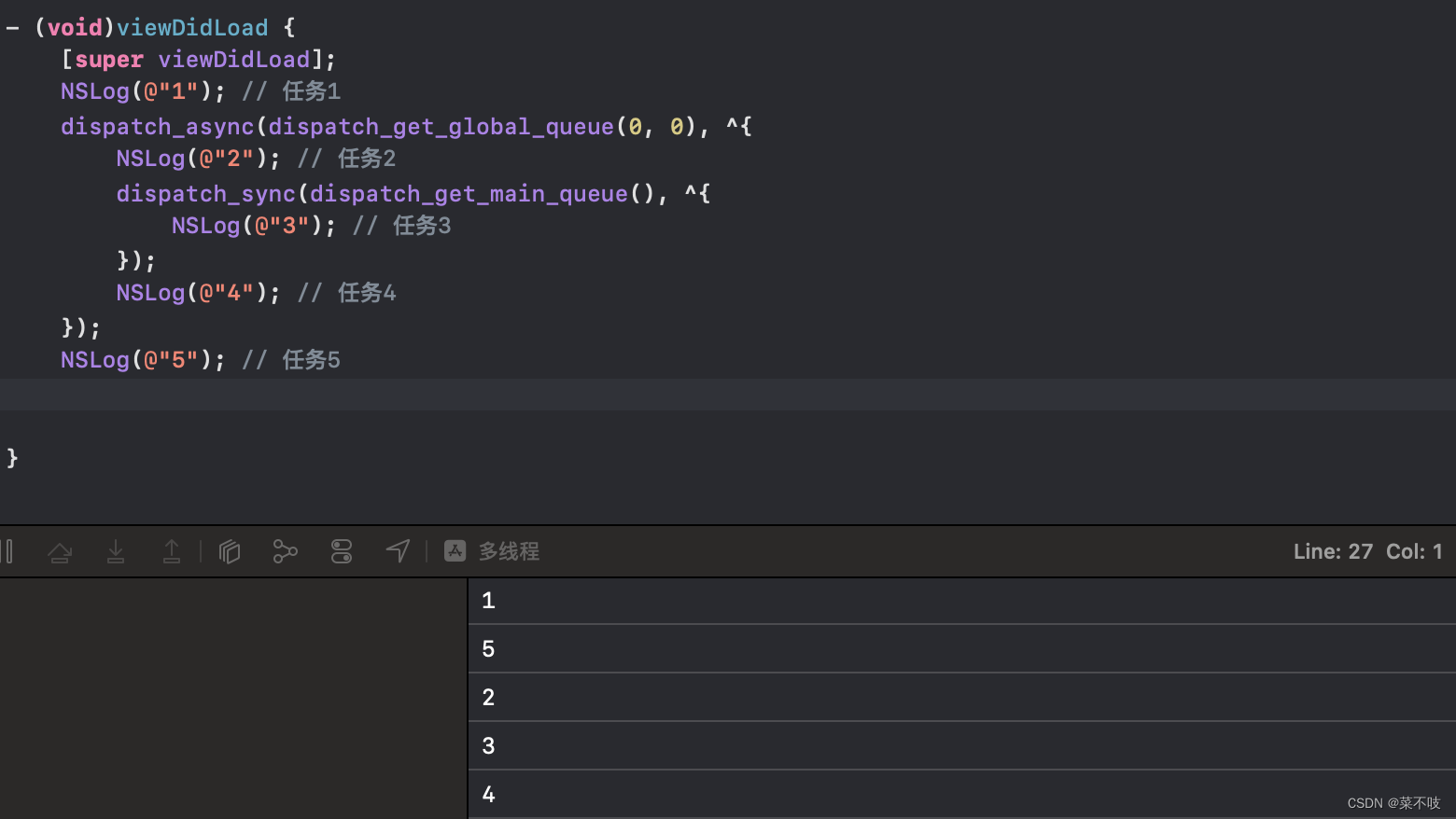The height and width of the screenshot is (819, 1456).
Task: Open the Debug View Hierarchy icon
Action: pyautogui.click(x=230, y=551)
